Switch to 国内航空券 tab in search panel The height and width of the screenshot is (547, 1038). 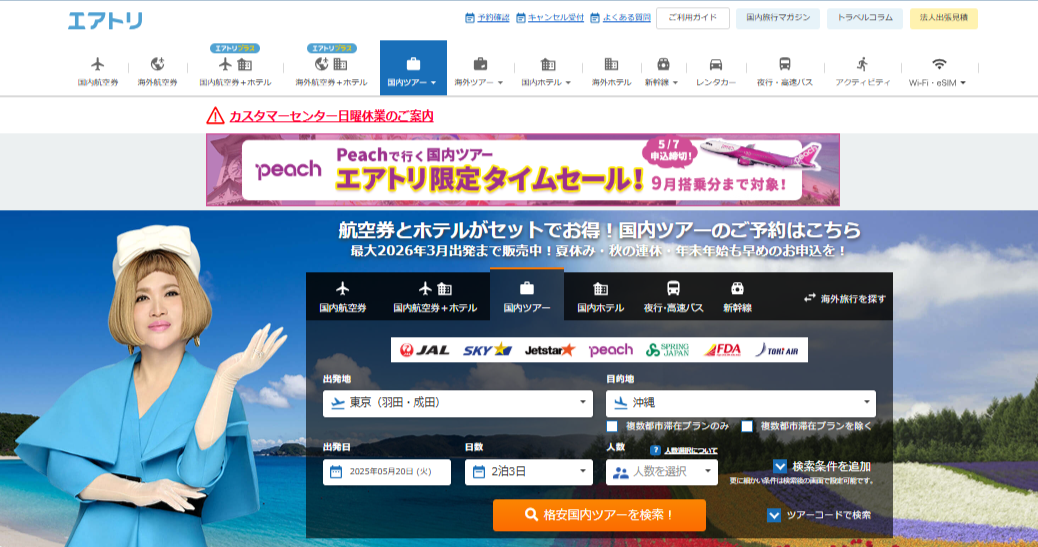342,297
